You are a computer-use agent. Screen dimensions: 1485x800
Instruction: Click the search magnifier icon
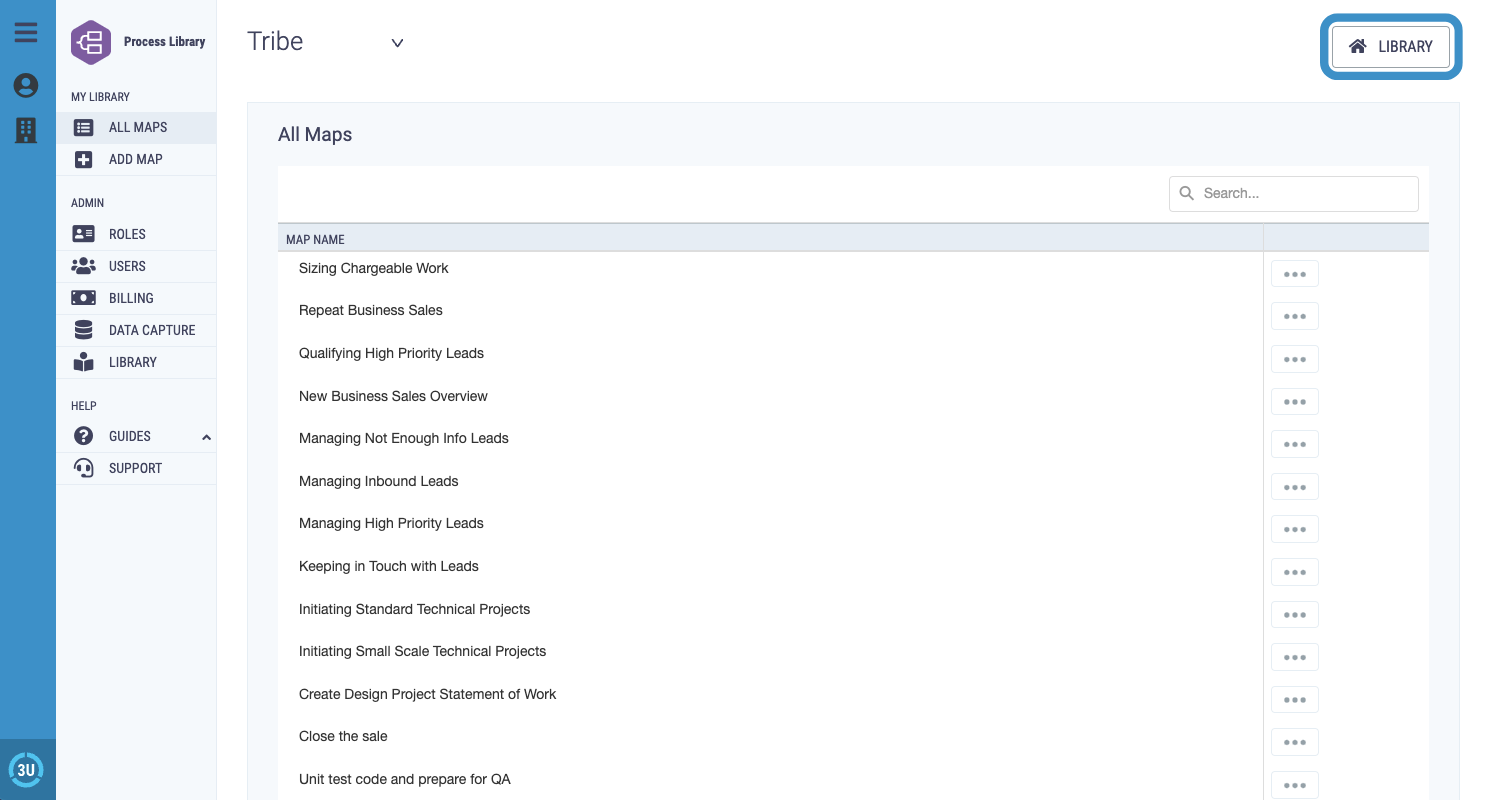pyautogui.click(x=1187, y=193)
